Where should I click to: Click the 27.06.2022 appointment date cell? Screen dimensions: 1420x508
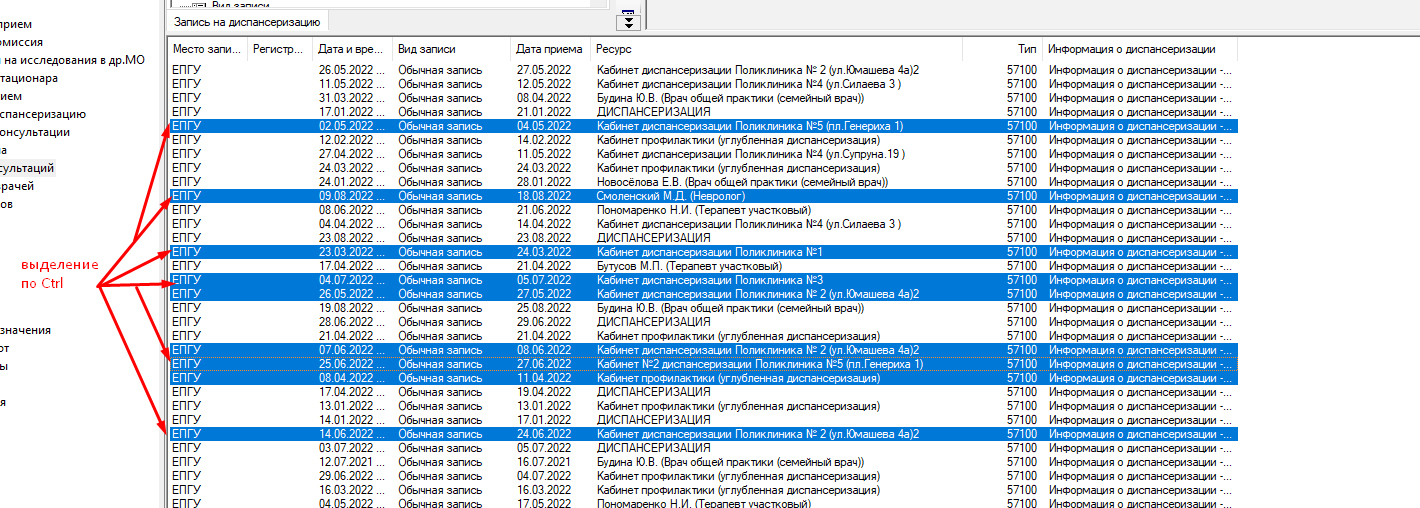(544, 364)
